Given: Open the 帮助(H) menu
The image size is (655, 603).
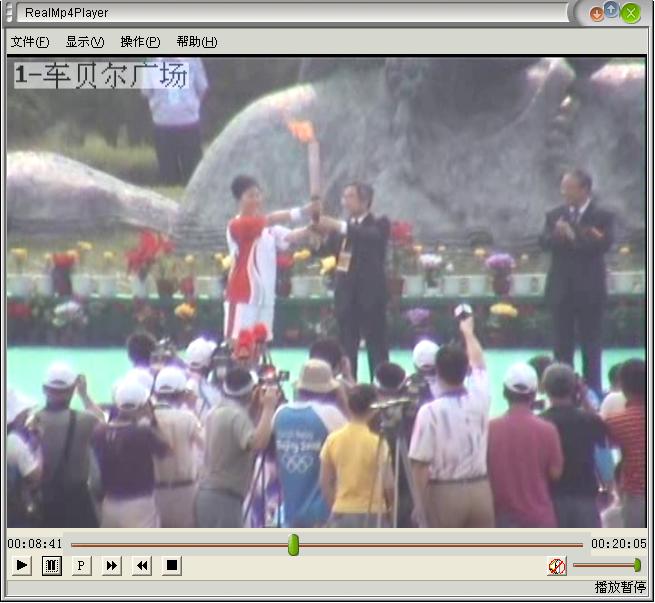Looking at the screenshot, I should coord(196,42).
